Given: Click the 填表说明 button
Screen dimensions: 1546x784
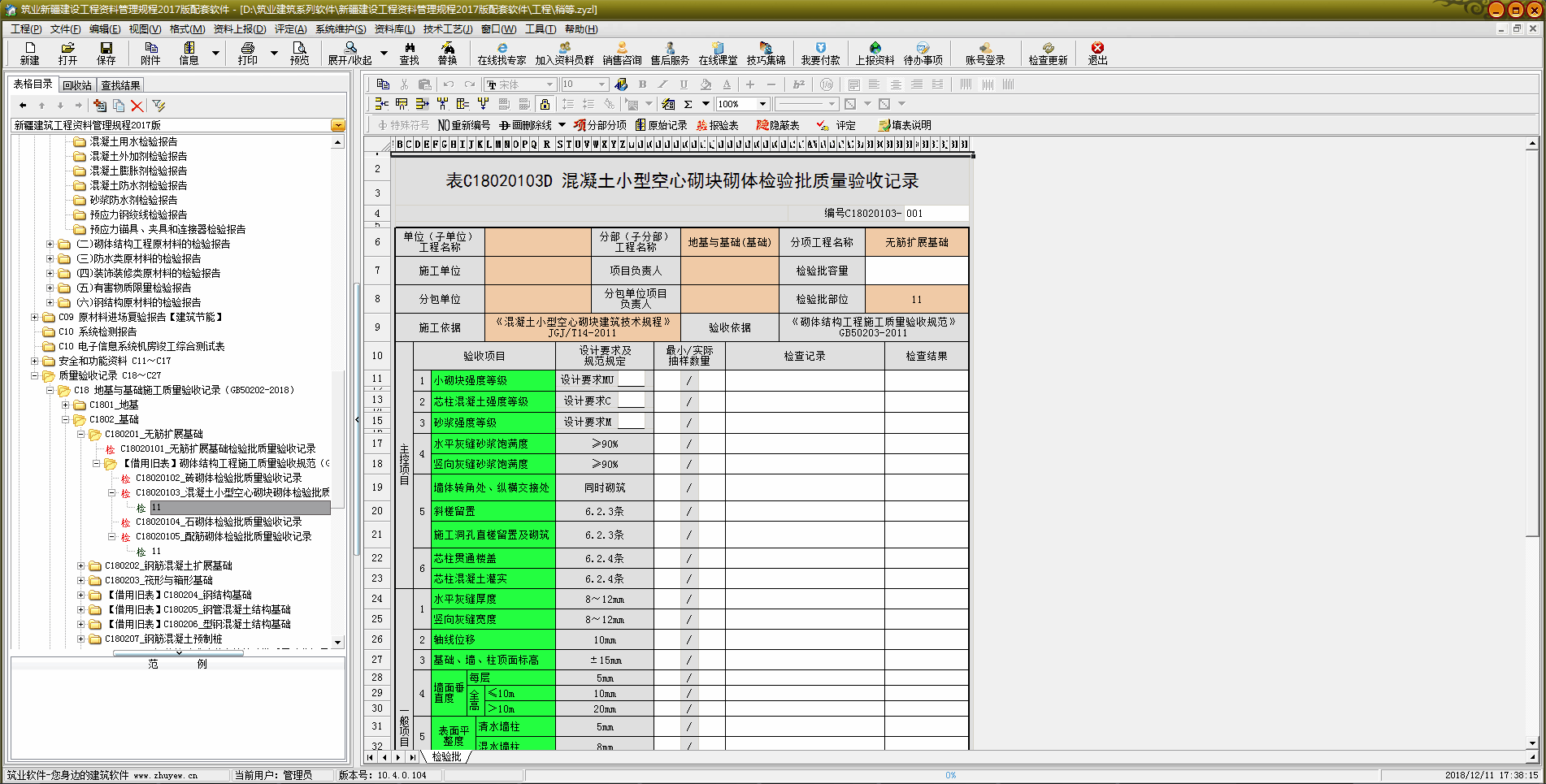Looking at the screenshot, I should [905, 125].
